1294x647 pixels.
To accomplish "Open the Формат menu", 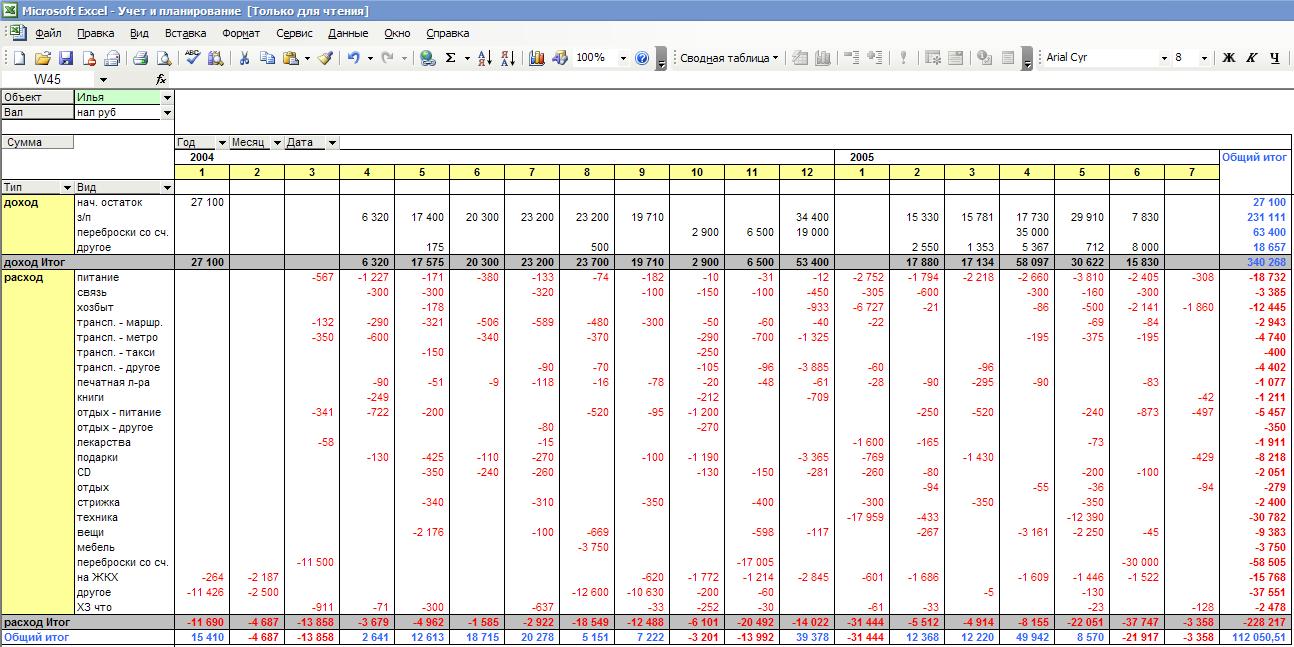I will [x=241, y=33].
